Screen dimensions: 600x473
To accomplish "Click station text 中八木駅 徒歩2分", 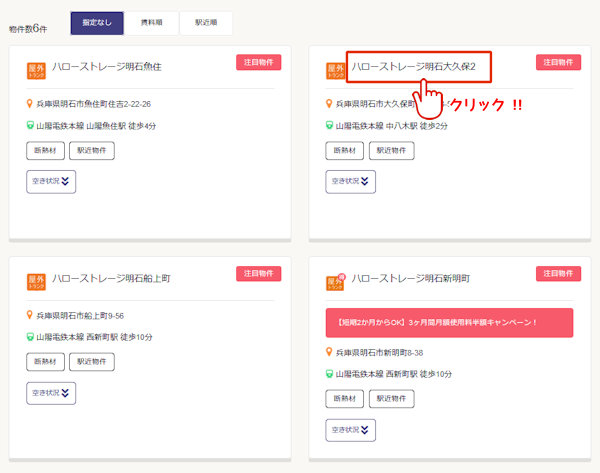I will (x=417, y=126).
